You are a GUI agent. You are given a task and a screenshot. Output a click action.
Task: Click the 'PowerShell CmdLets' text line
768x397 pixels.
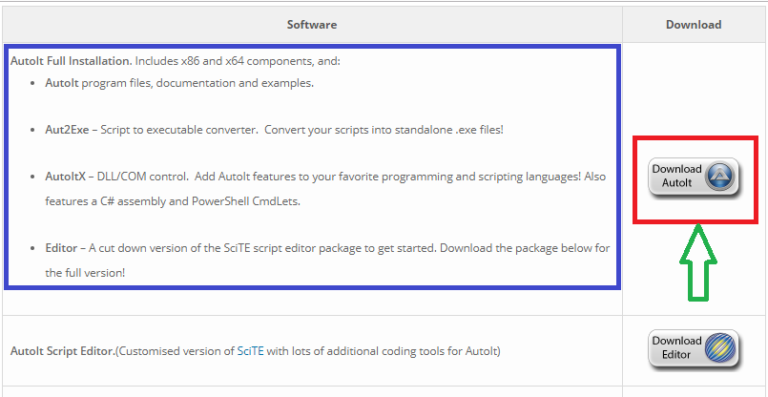[x=172, y=201]
